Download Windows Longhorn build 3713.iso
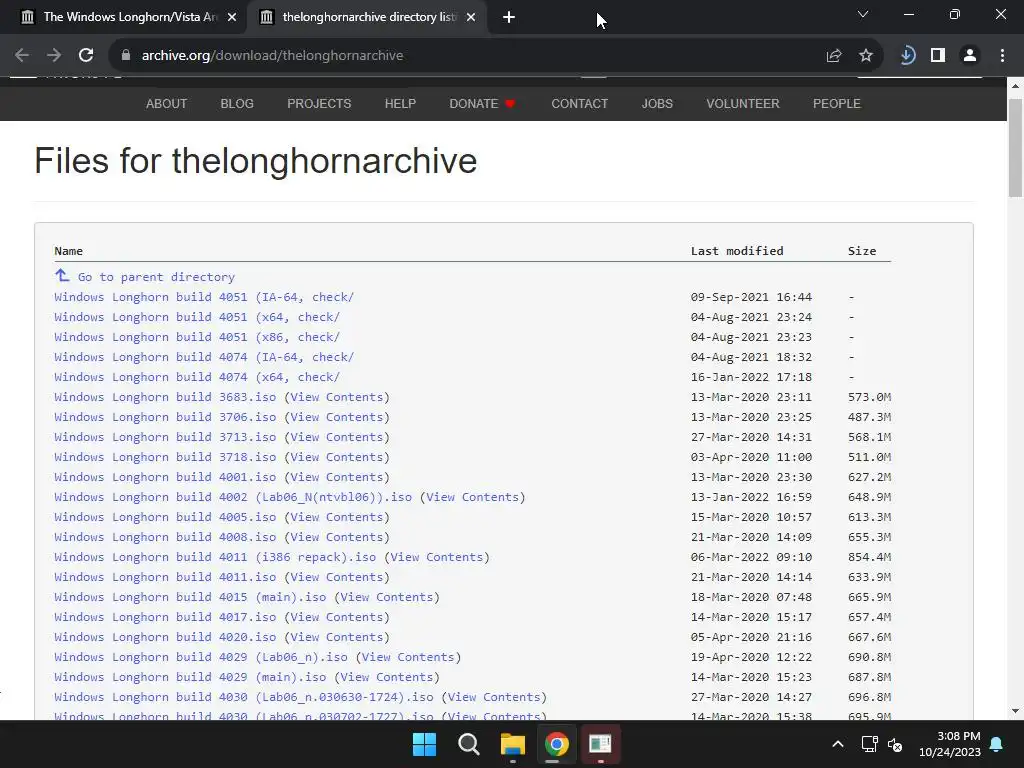 click(x=165, y=438)
